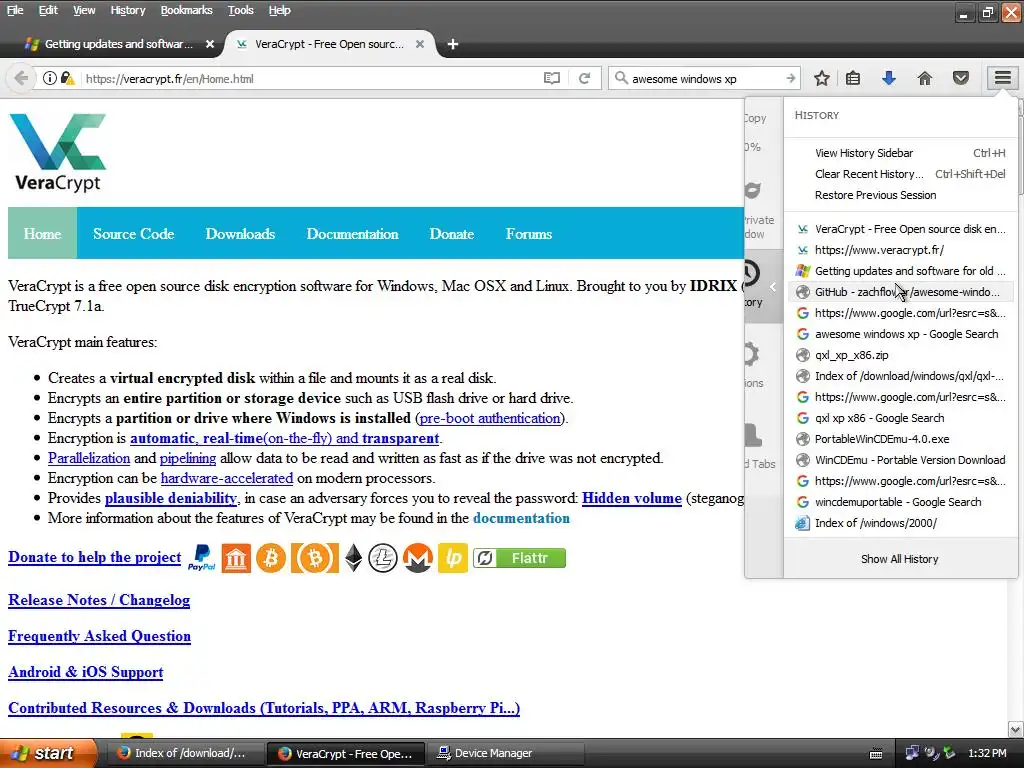Open Frequently Asked Question link
The image size is (1024, 768).
99,635
